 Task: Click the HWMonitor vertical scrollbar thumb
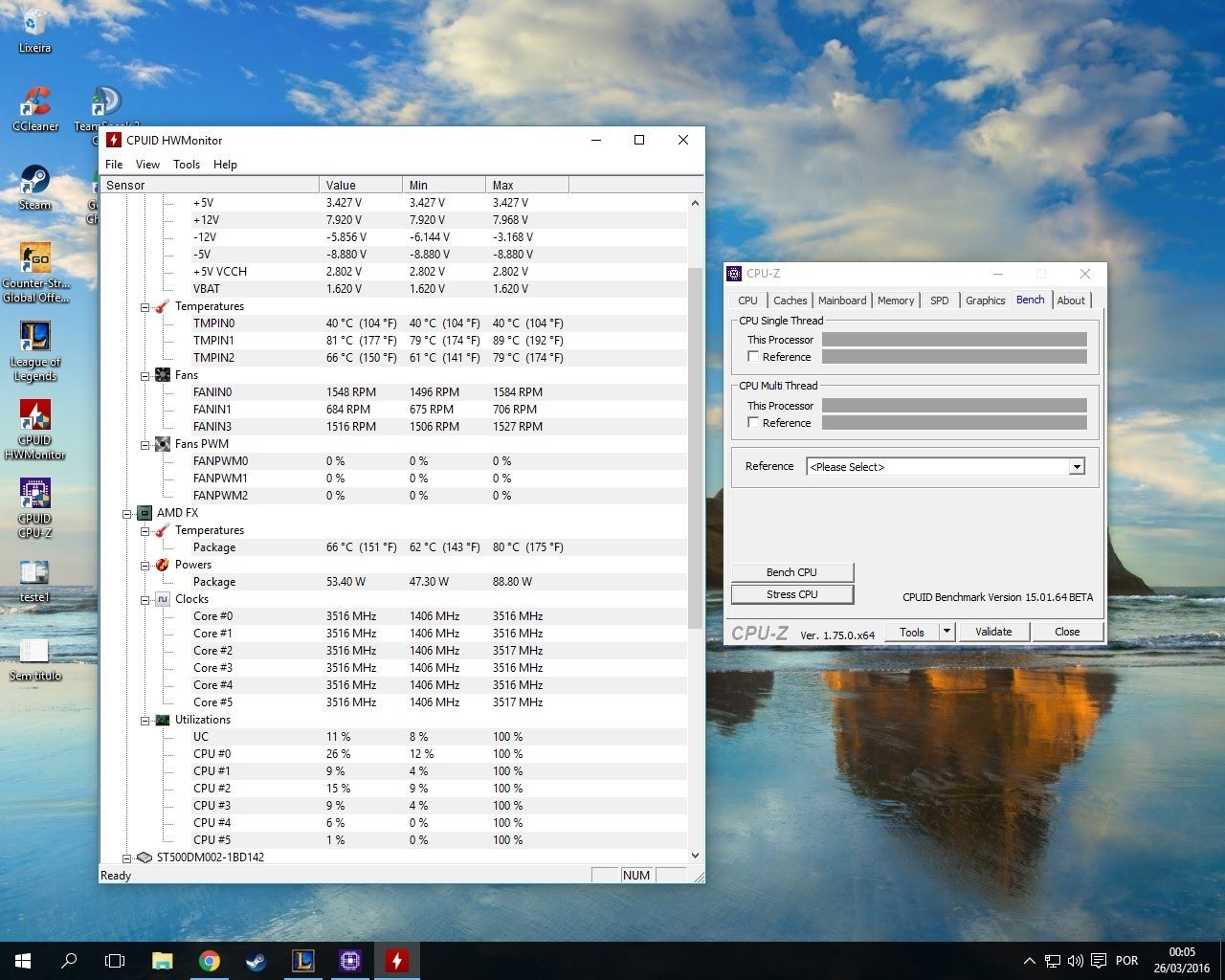tap(695, 448)
